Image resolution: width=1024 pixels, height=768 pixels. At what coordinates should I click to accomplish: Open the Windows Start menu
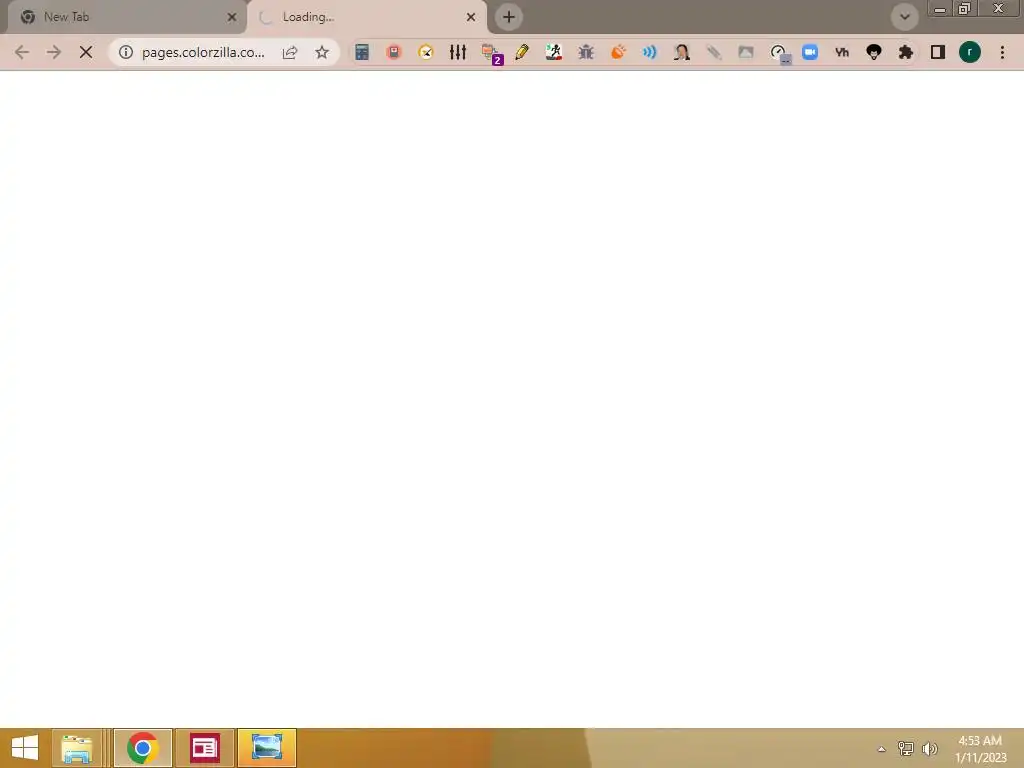(x=25, y=748)
